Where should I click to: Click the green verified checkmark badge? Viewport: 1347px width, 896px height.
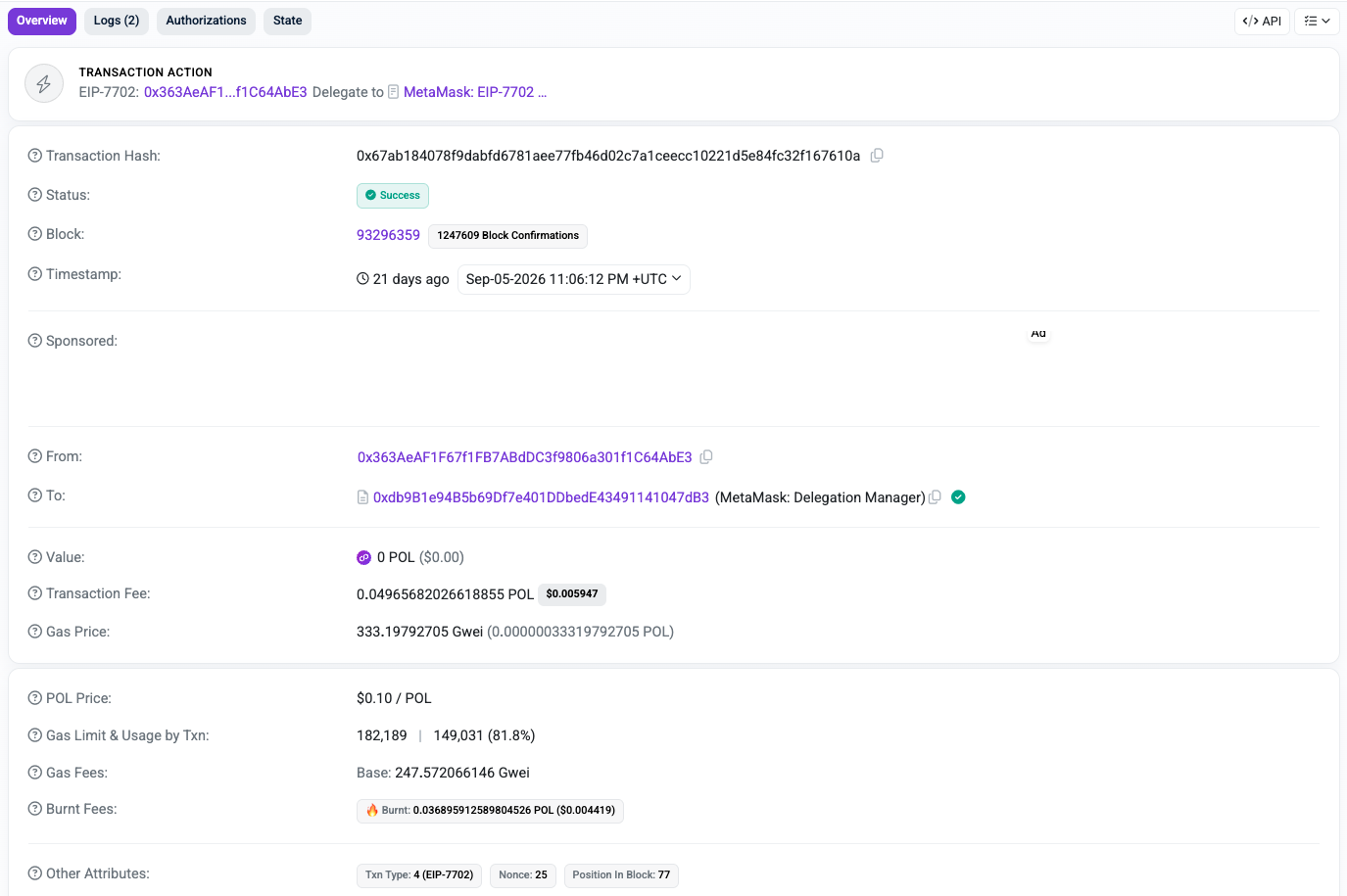pos(958,497)
